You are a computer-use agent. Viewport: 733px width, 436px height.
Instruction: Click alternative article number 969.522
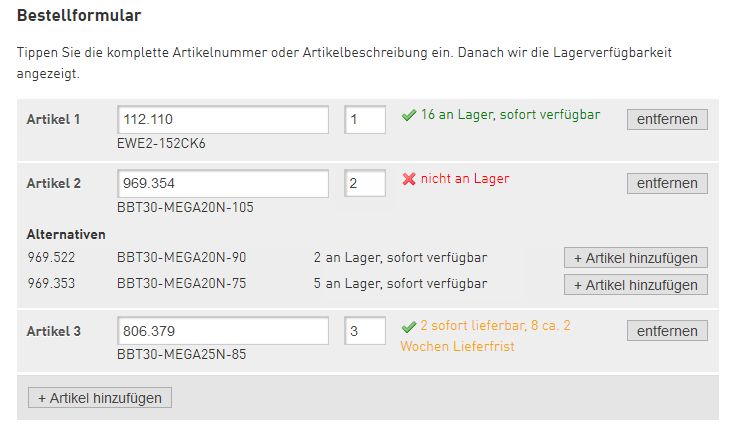[x=51, y=257]
